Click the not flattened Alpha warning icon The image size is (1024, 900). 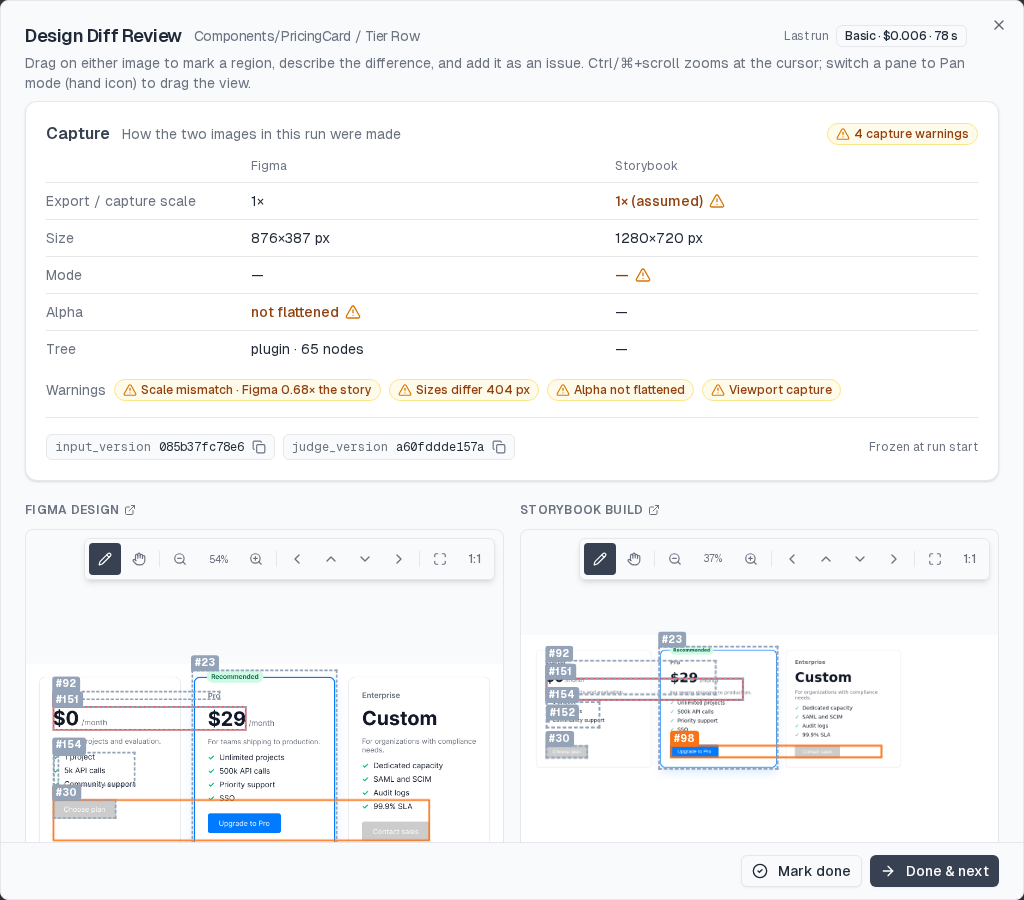[353, 312]
